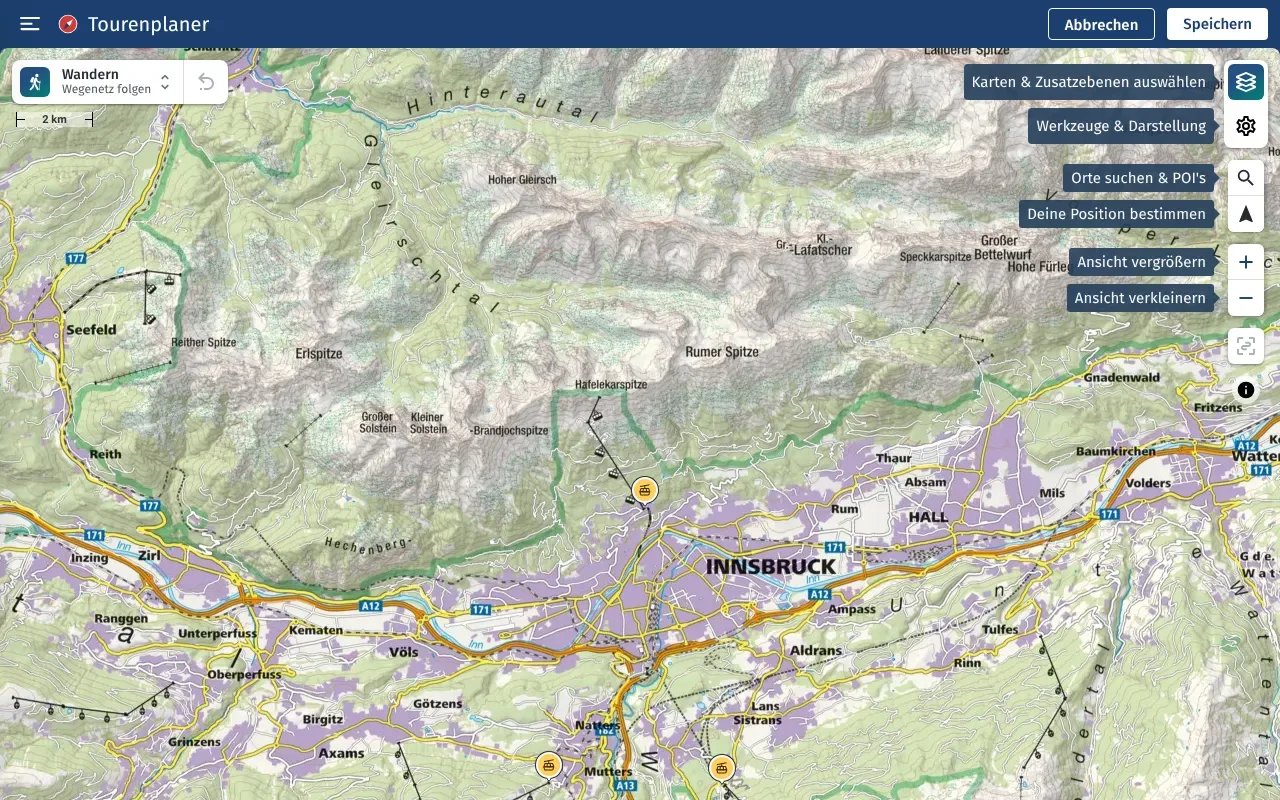Click the fit-route-to-view frame icon
This screenshot has width=1280, height=800.
pyautogui.click(x=1245, y=346)
